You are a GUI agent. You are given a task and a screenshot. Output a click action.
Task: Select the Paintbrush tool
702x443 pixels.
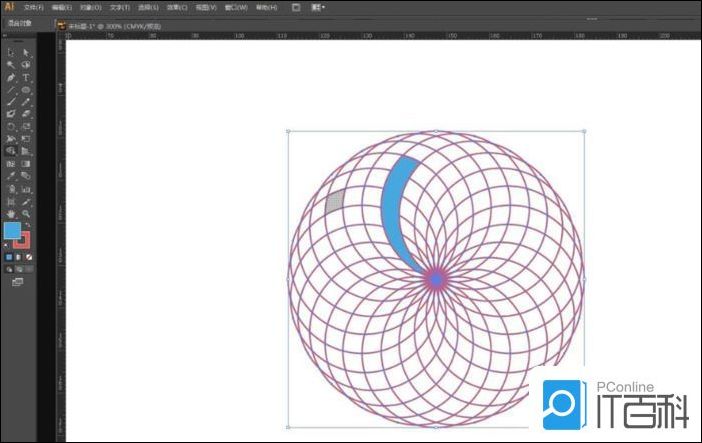11,101
